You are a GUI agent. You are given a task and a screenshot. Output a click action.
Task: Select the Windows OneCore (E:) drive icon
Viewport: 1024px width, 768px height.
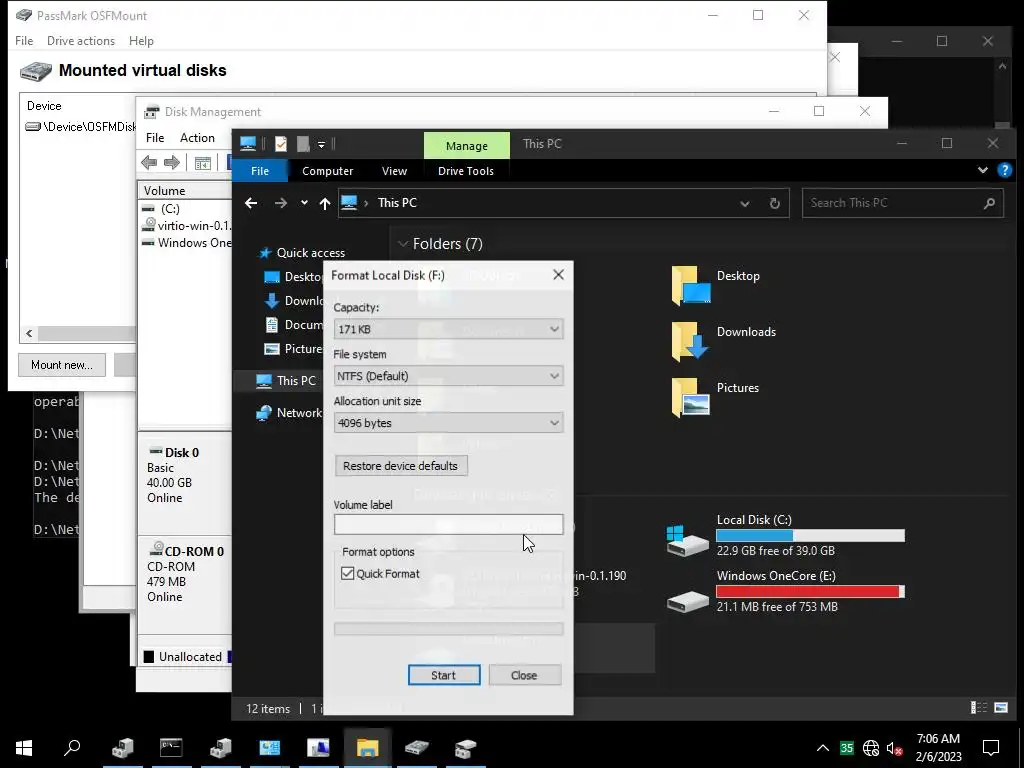pyautogui.click(x=687, y=601)
